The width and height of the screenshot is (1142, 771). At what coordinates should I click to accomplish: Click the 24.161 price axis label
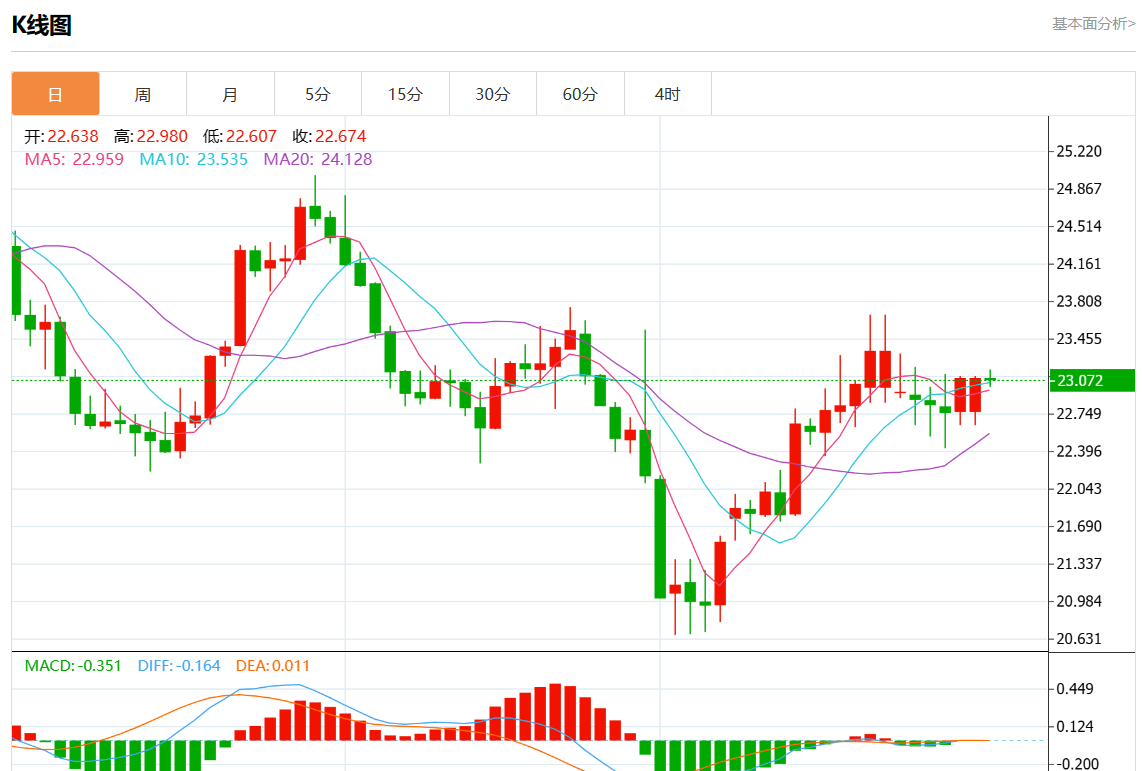click(1079, 264)
